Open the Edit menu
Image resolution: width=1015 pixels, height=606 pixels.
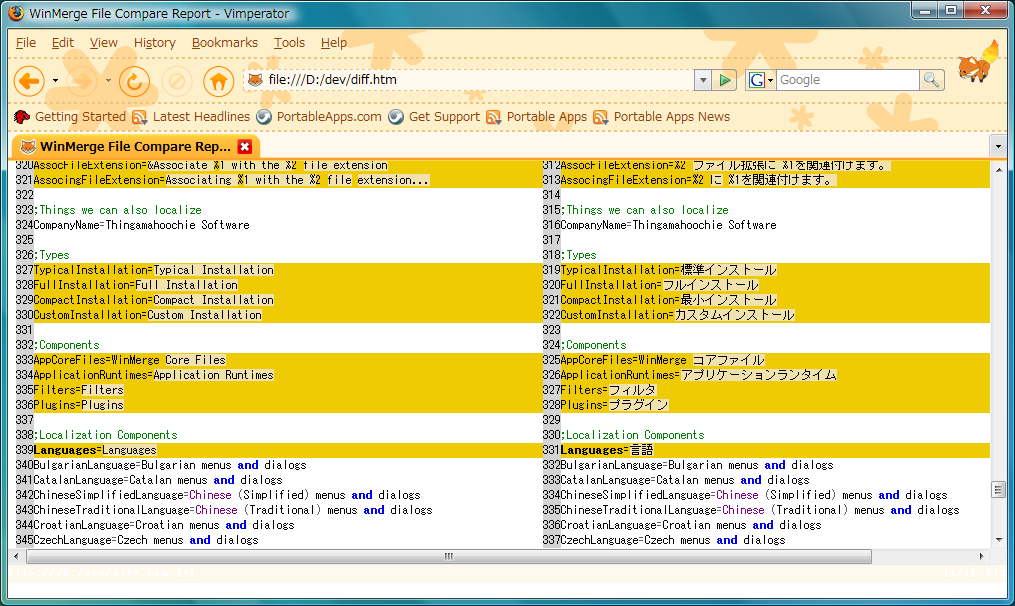(63, 43)
